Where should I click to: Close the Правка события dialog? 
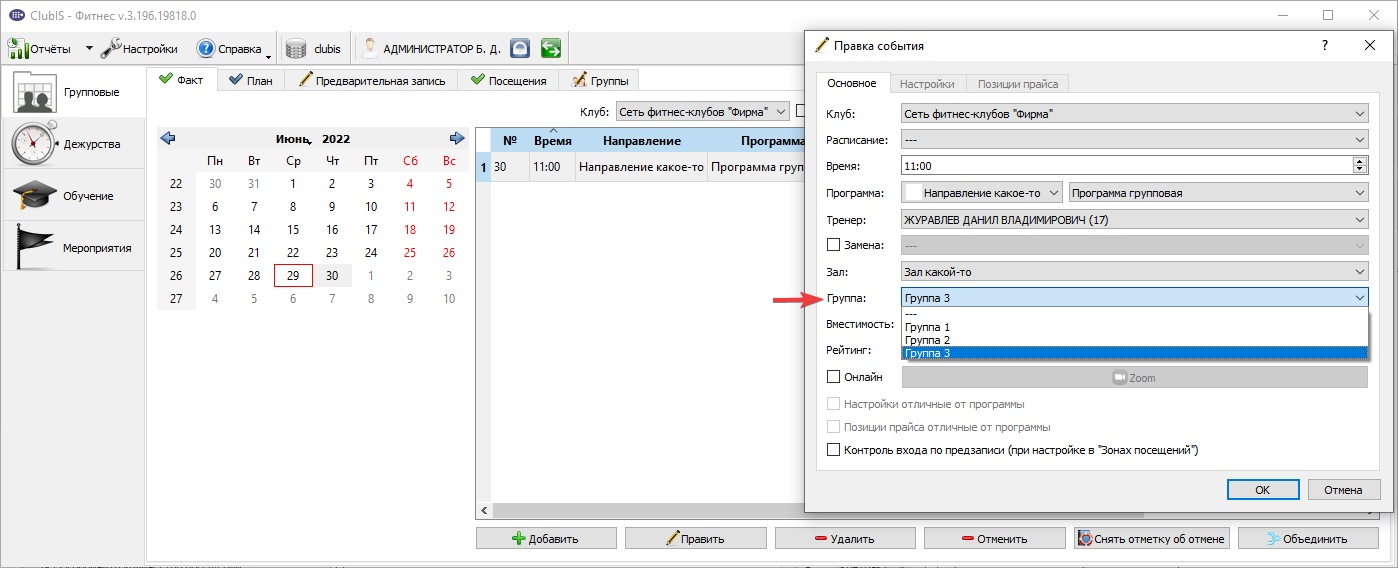click(1369, 45)
